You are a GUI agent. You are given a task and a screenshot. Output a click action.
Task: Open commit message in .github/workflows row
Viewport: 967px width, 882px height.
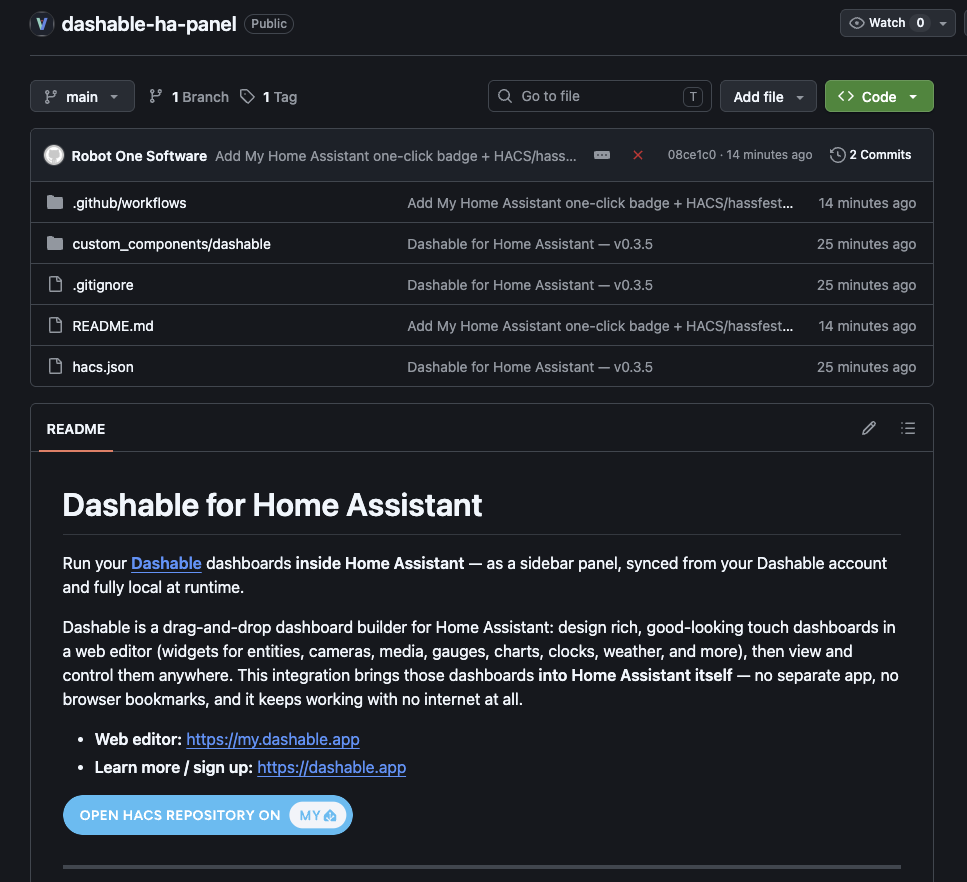[x=599, y=203]
